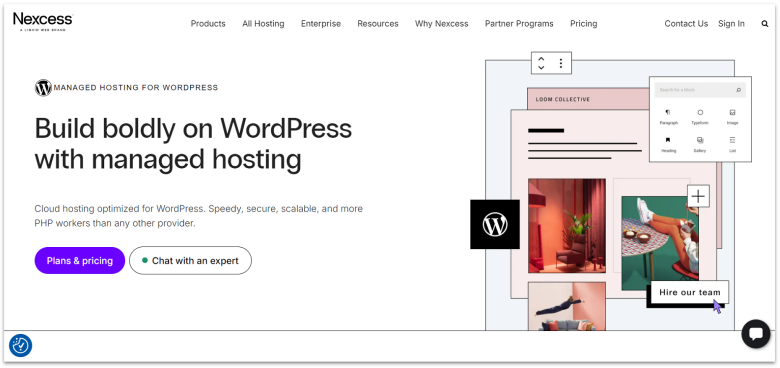Select the Gallery block icon
This screenshot has height=368, width=780.
click(x=700, y=140)
